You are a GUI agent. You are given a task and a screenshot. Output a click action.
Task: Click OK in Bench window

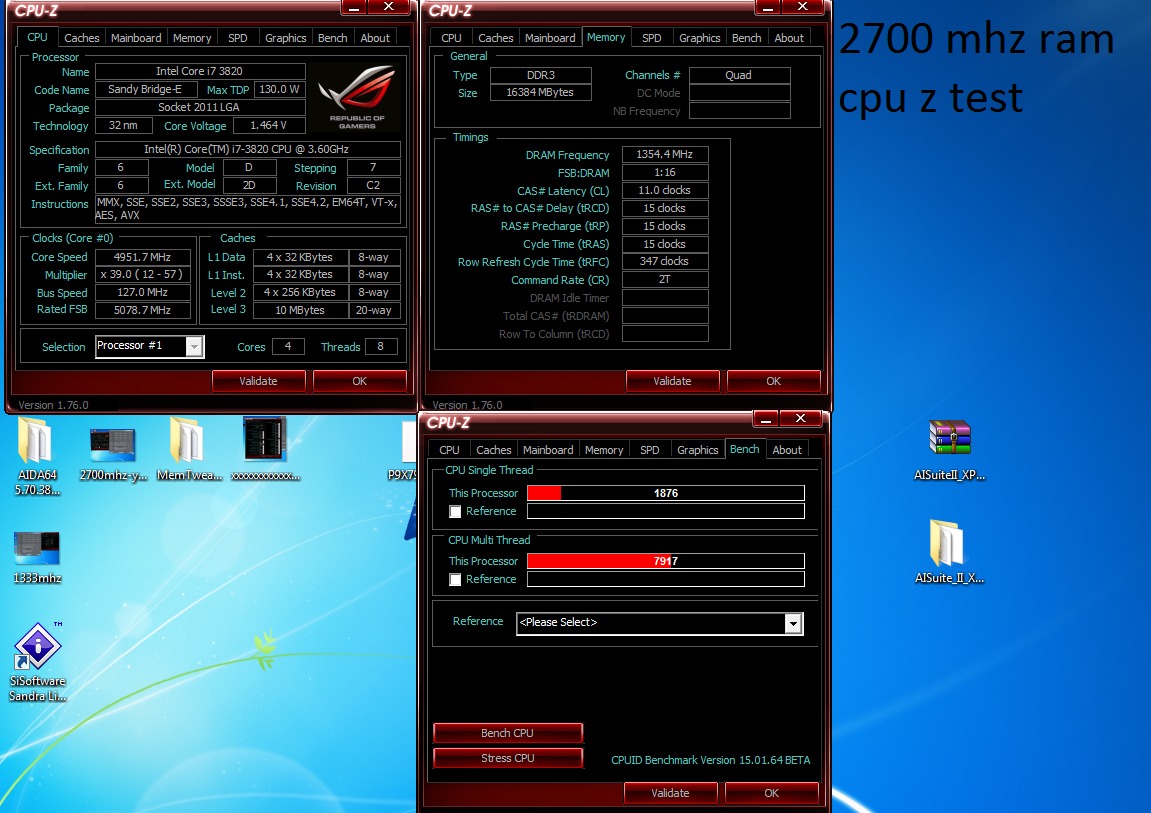point(771,792)
